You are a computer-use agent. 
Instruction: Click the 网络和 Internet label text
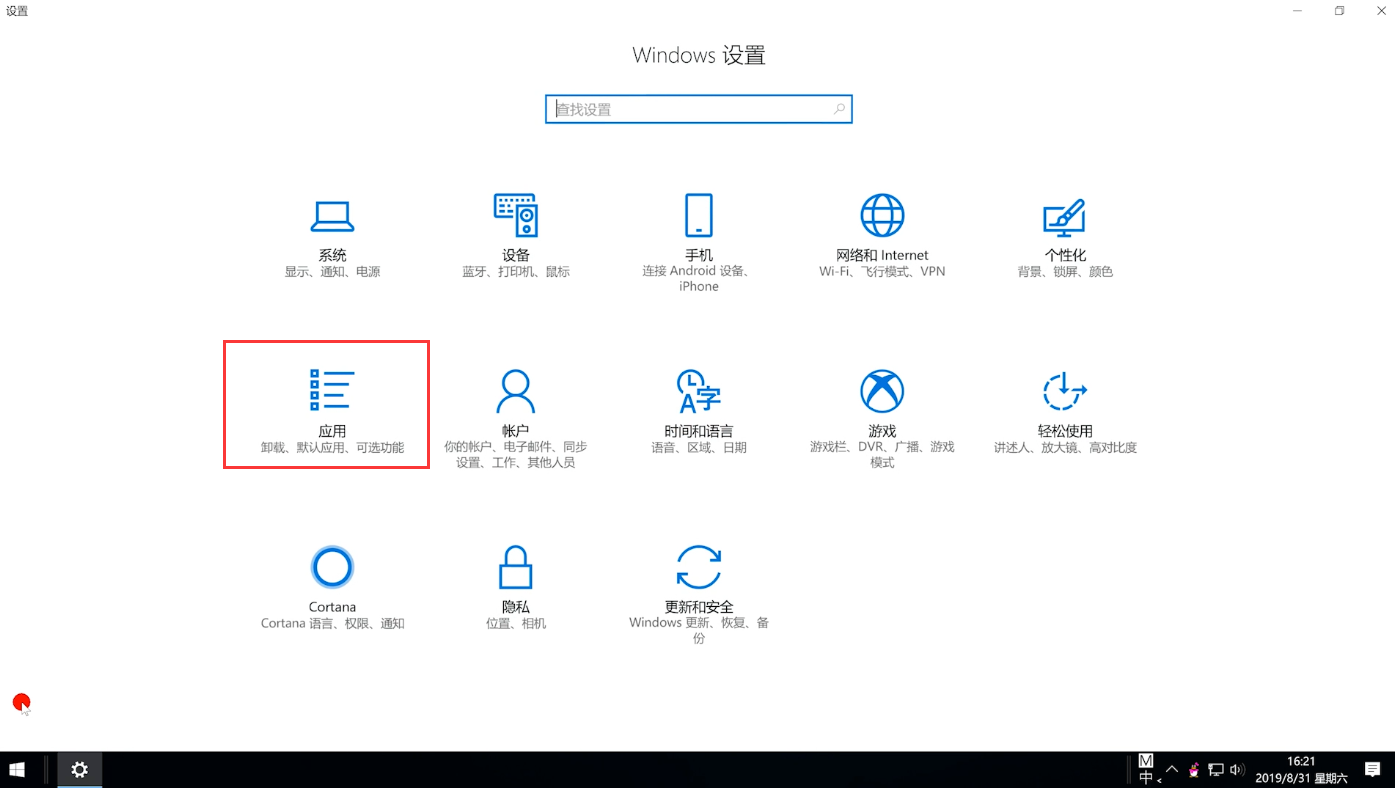tap(882, 255)
